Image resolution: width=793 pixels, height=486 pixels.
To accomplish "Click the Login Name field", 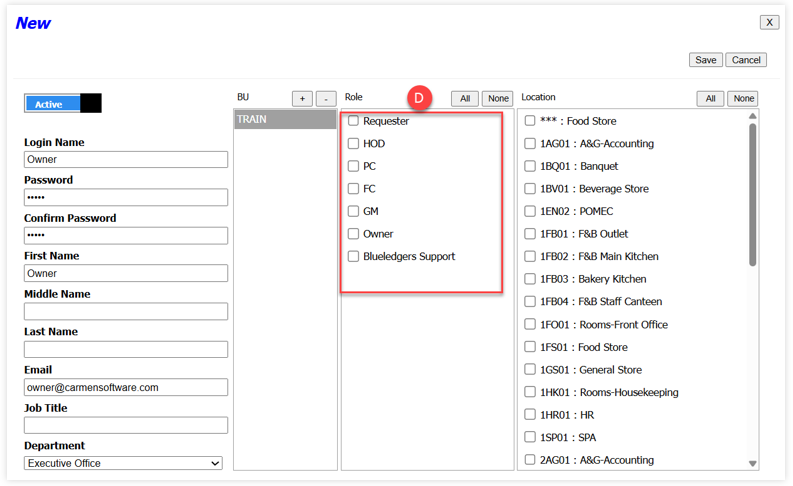I will click(126, 159).
